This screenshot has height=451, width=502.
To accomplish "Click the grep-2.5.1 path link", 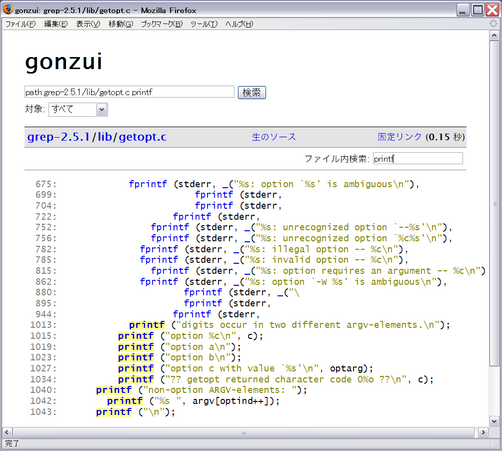I will tap(58, 137).
